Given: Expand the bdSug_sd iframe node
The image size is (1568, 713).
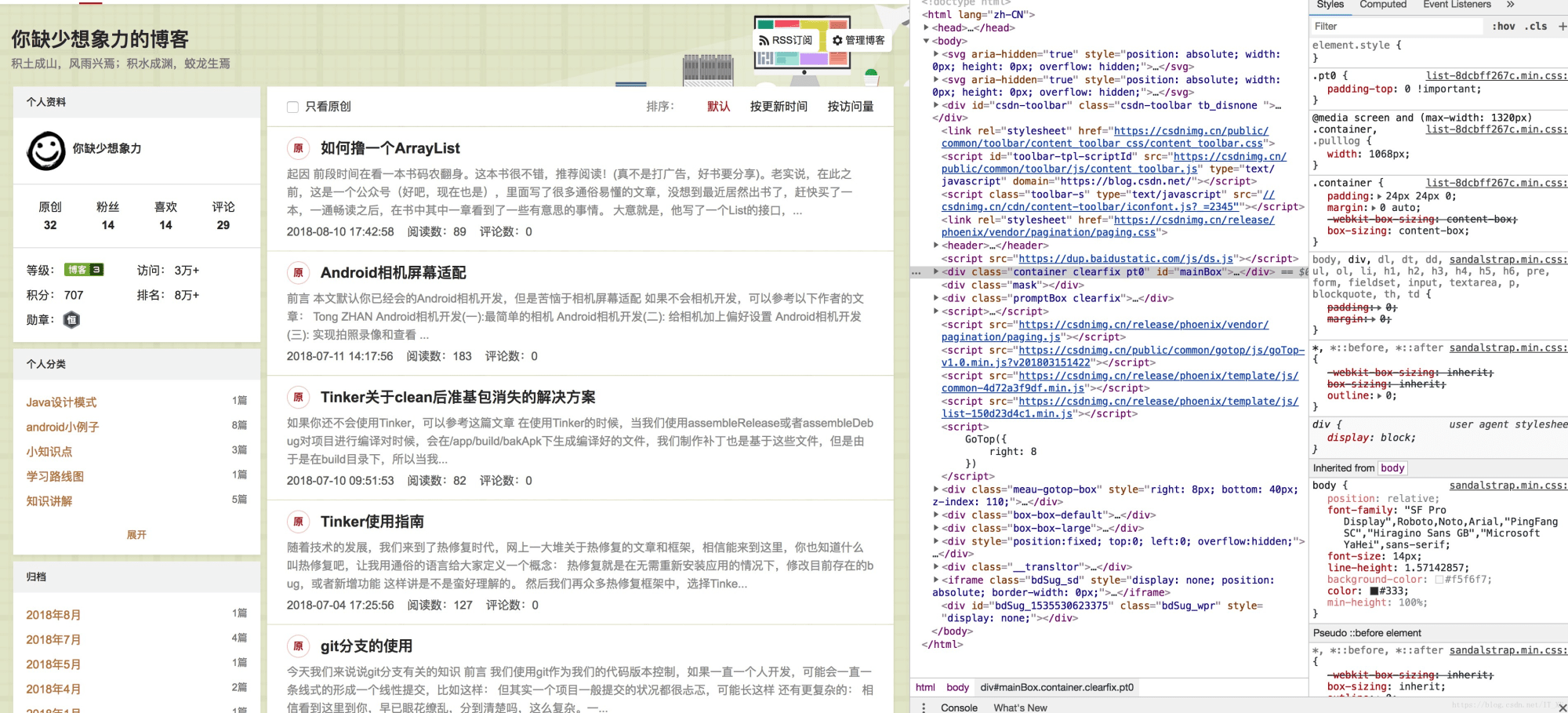Looking at the screenshot, I should (x=936, y=580).
